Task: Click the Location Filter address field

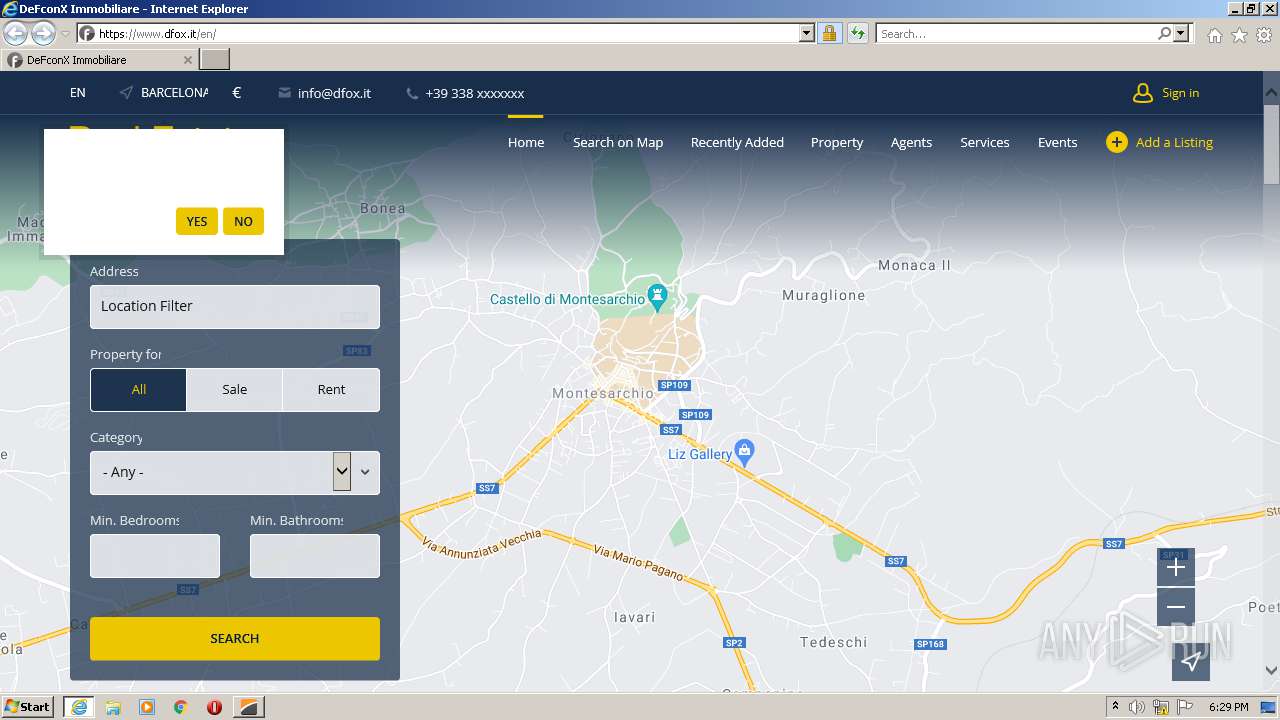Action: pos(235,306)
